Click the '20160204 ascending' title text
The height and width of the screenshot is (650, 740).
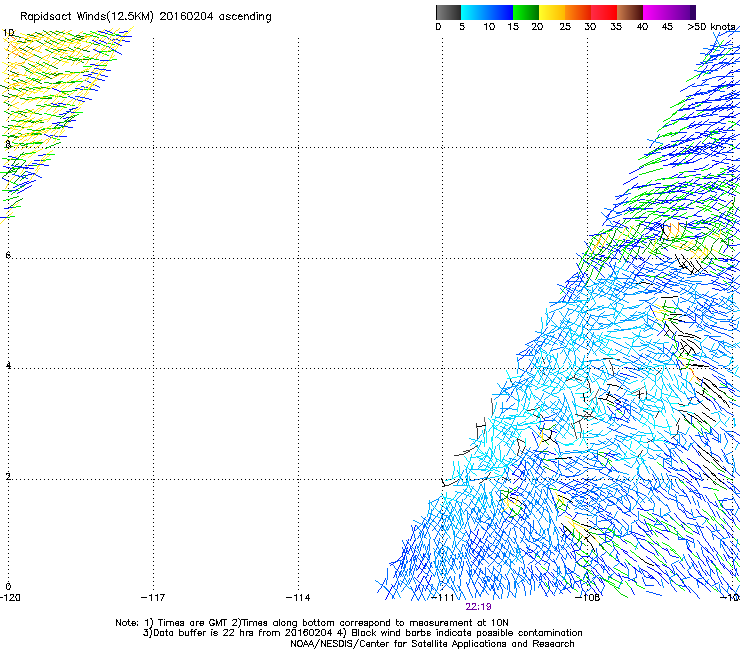(x=215, y=17)
